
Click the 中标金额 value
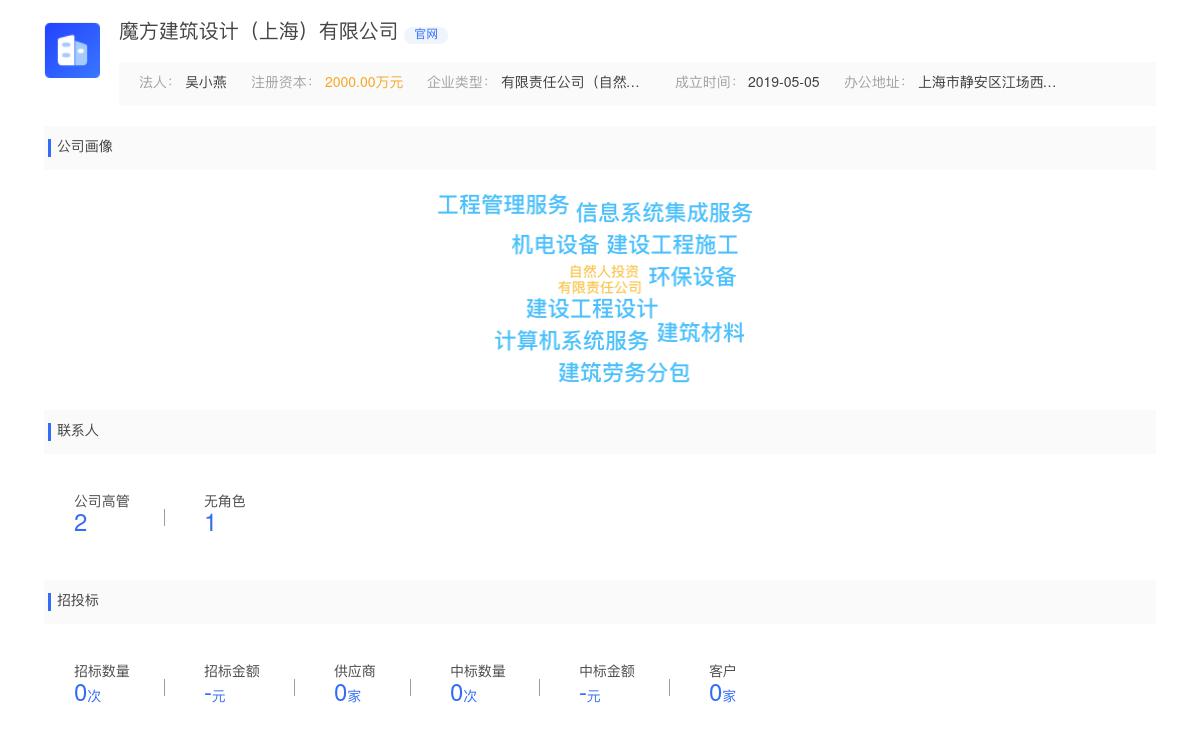[x=590, y=694]
